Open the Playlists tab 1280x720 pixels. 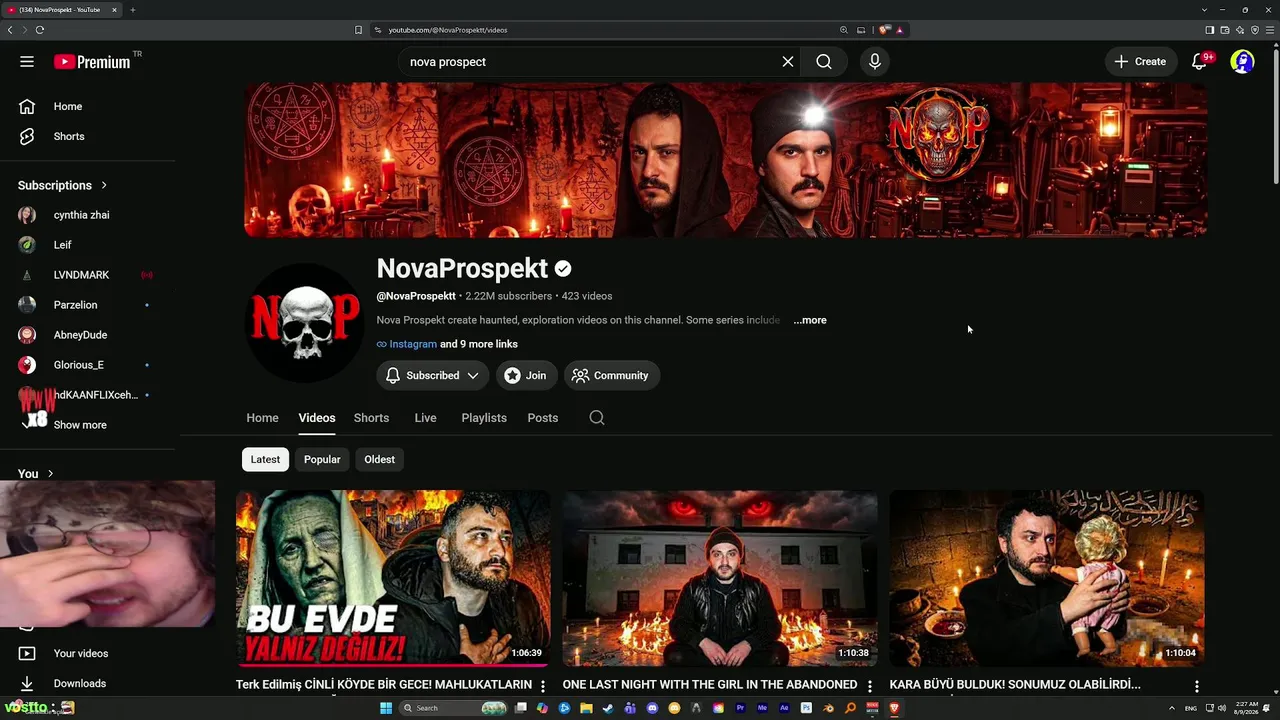click(x=484, y=418)
